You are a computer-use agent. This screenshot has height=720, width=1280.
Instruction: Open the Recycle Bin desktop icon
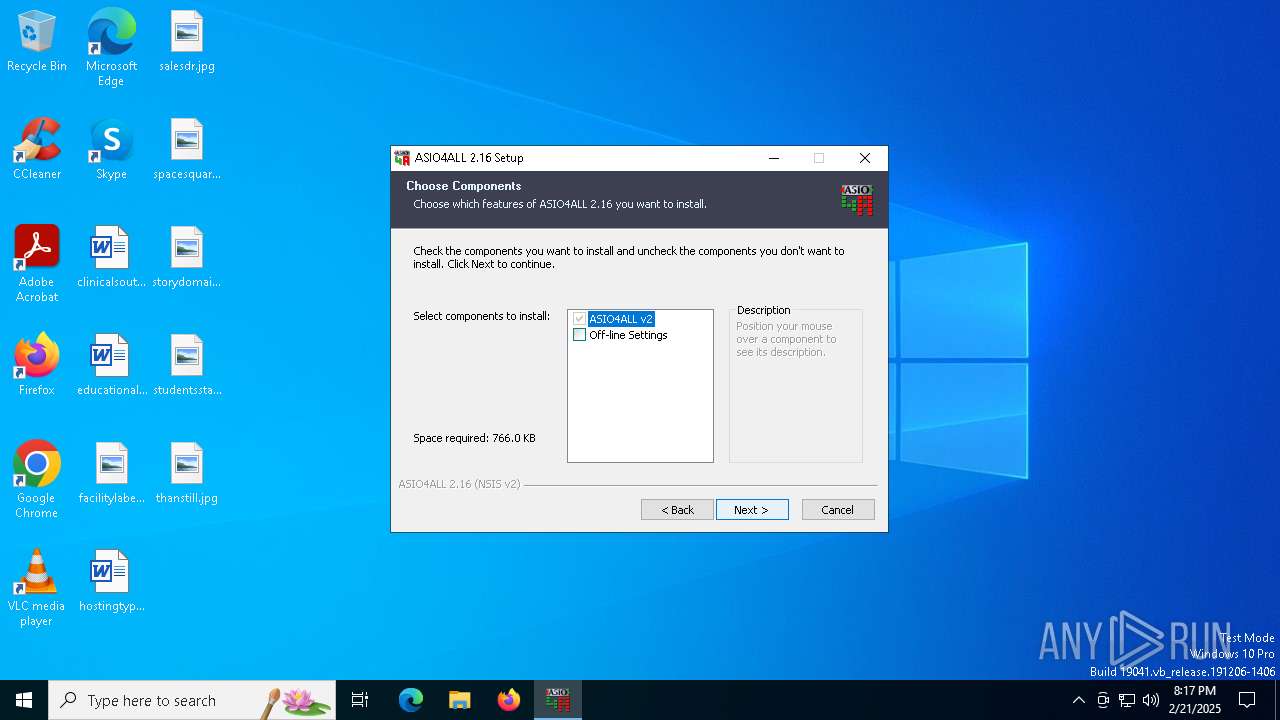[37, 42]
